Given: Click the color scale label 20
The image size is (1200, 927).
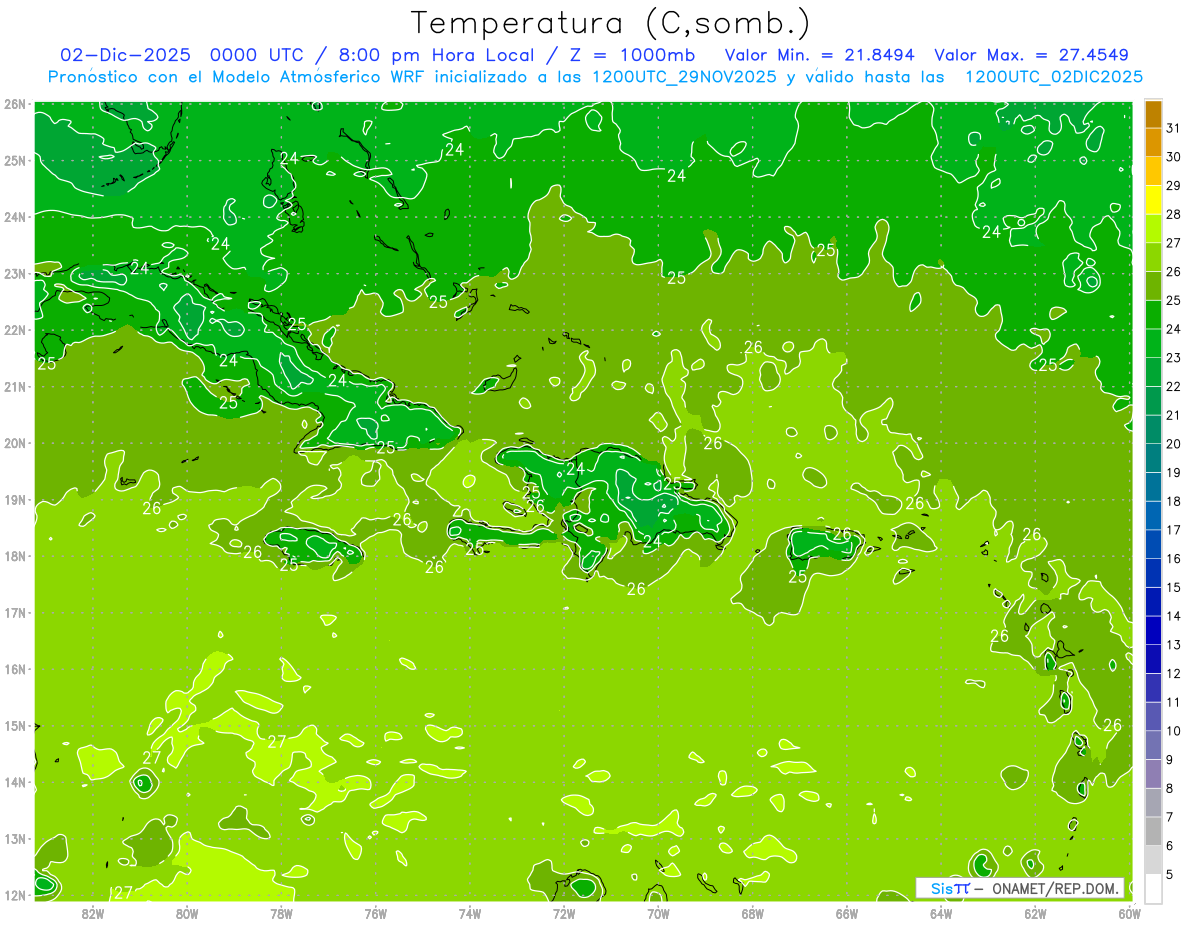Looking at the screenshot, I should pyautogui.click(x=1173, y=443).
